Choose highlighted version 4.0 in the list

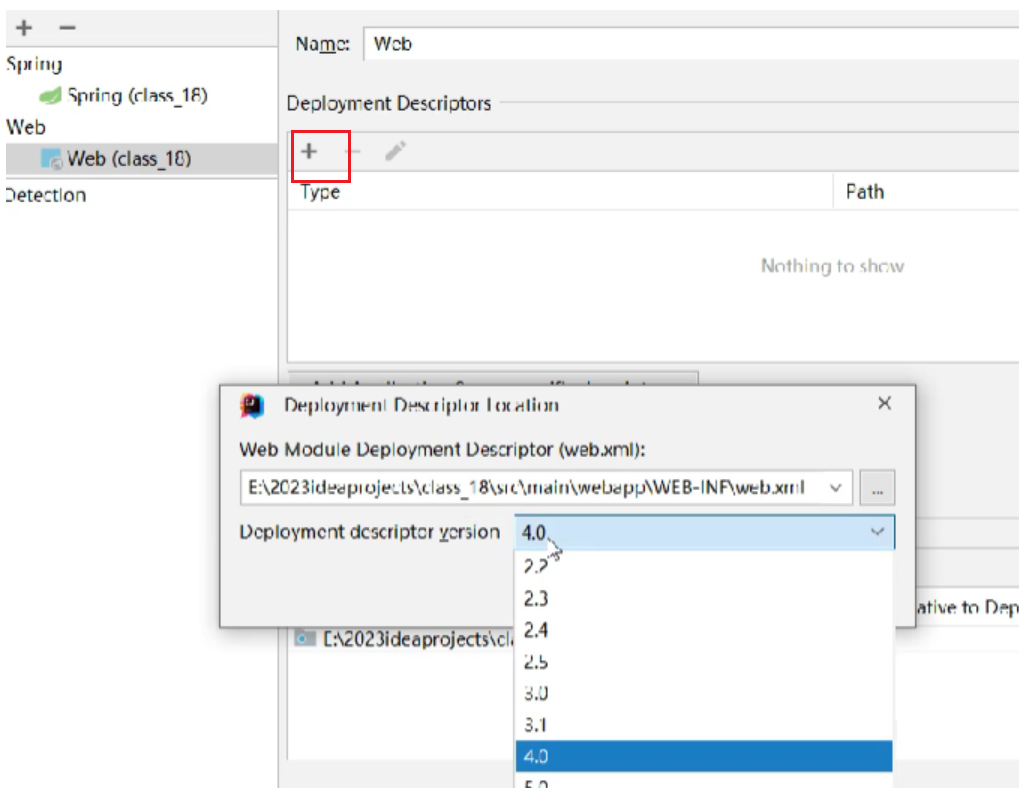[704, 756]
